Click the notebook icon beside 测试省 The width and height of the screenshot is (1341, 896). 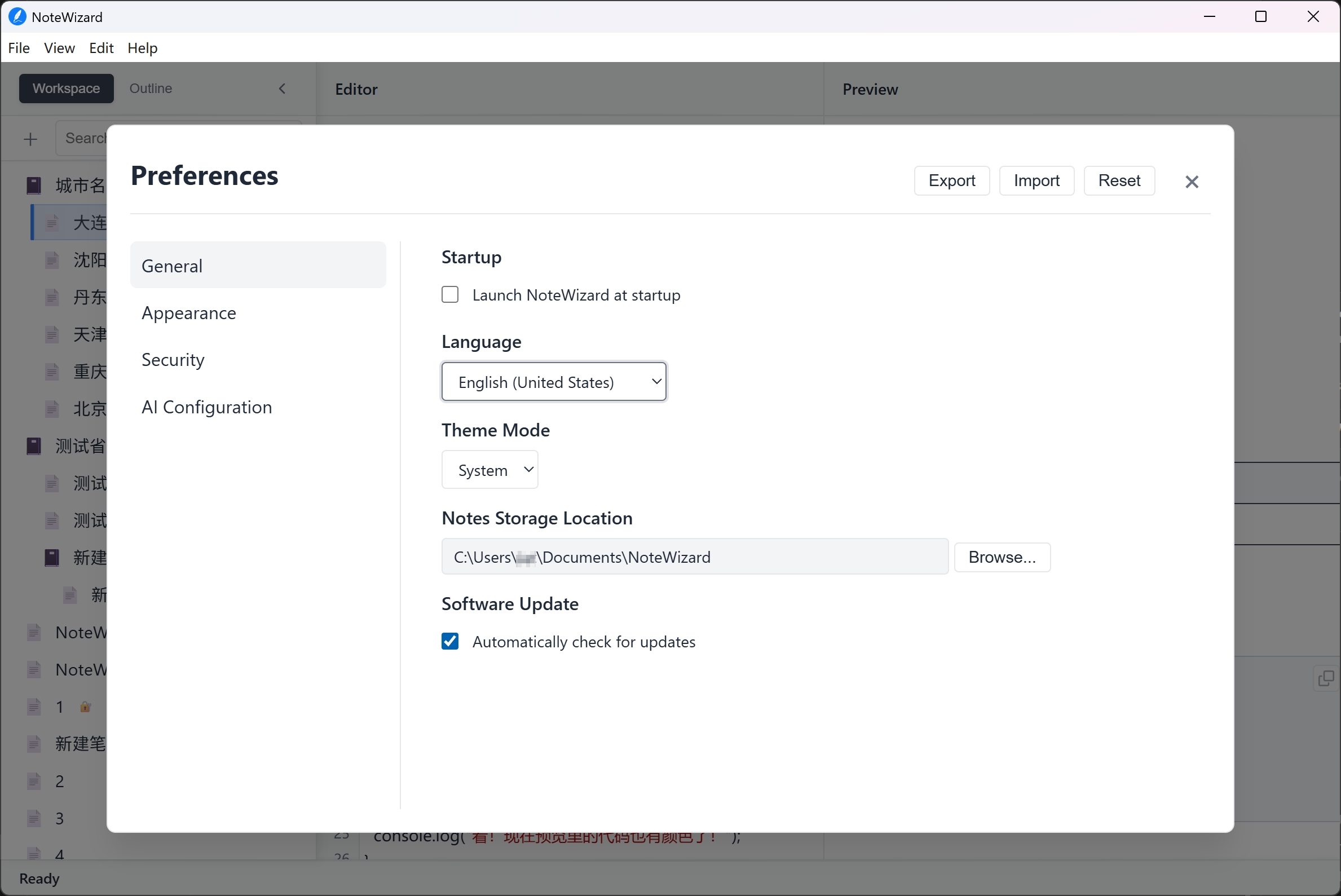point(34,445)
